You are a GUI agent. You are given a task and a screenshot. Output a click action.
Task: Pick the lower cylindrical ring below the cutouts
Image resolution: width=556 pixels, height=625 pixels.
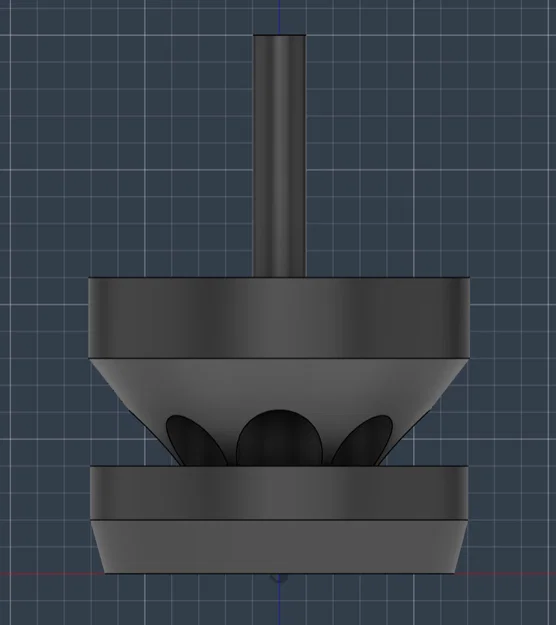click(x=279, y=493)
